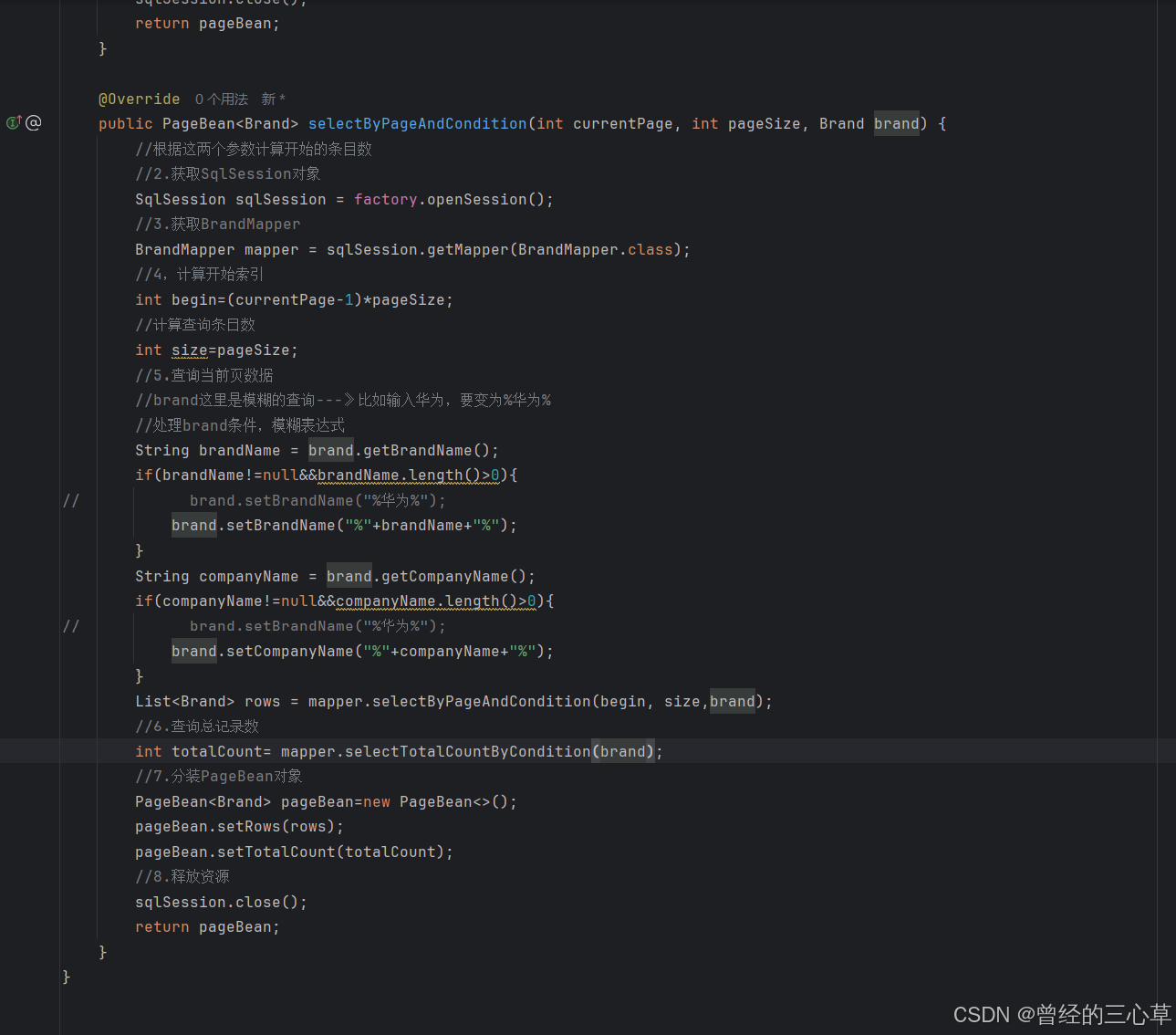Click the highlighted (brand) argument of selectTotalCountByCondition

coord(623,751)
